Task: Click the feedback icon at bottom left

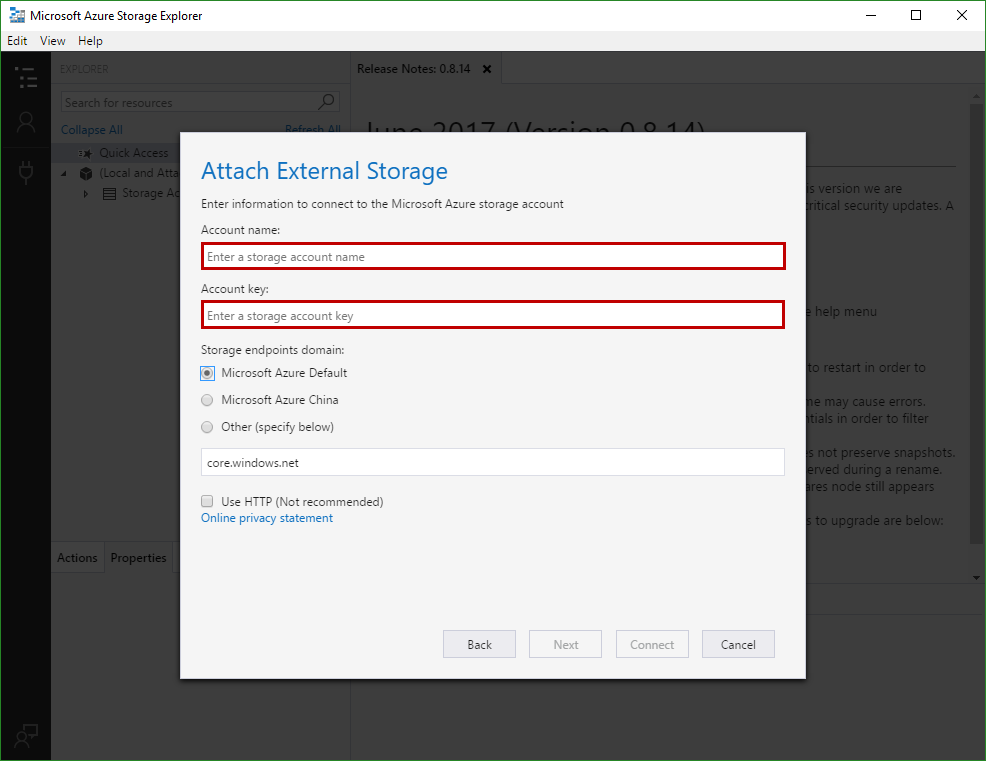Action: (x=26, y=735)
